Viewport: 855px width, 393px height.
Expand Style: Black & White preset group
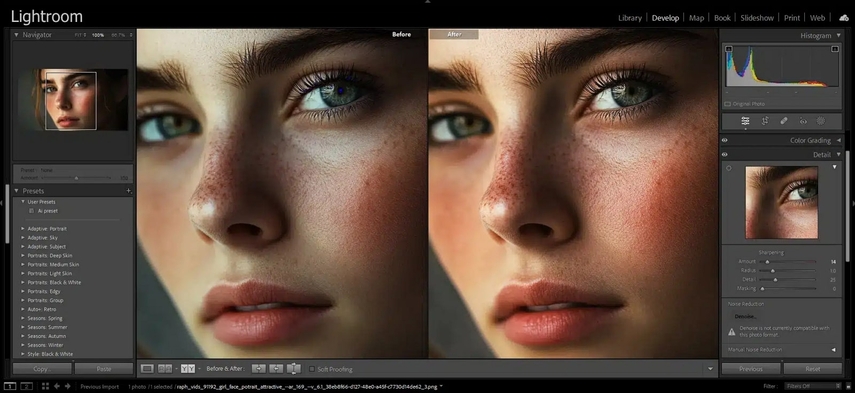tap(23, 354)
